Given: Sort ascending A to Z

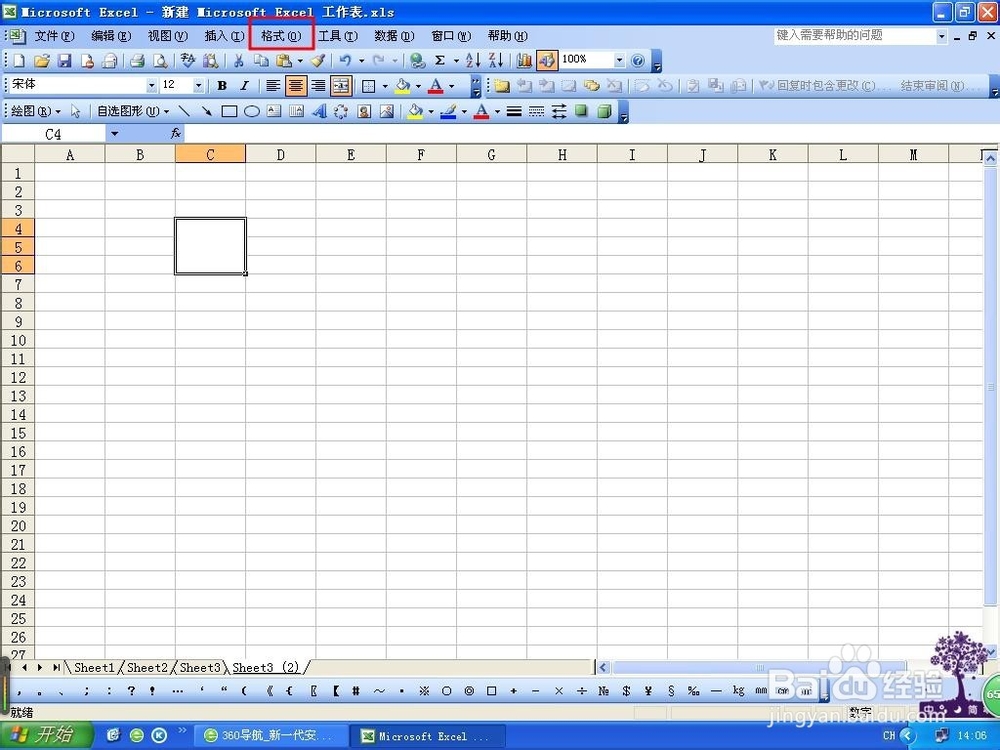Looking at the screenshot, I should (x=473, y=61).
